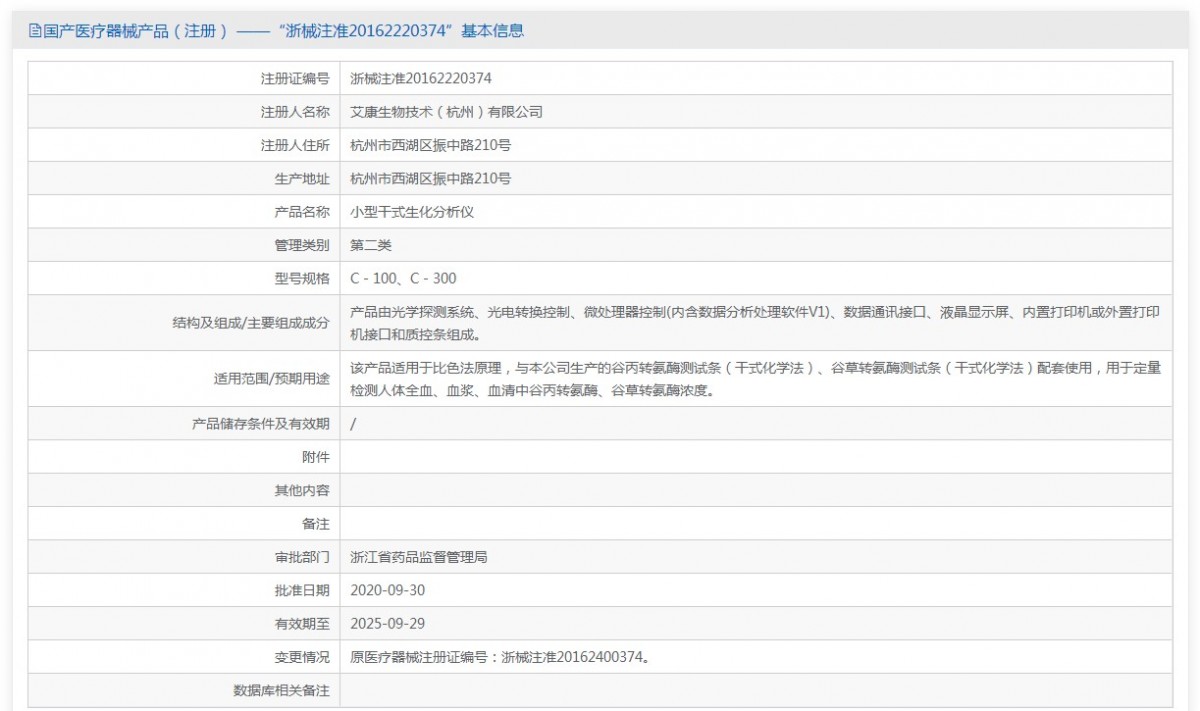Click the label "有效期至"
The width and height of the screenshot is (1200, 711).
click(x=302, y=624)
